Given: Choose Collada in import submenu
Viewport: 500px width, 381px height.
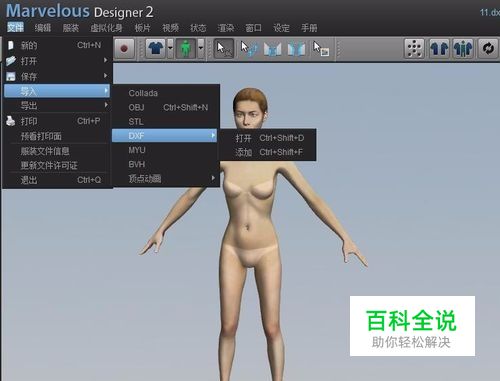Looking at the screenshot, I should (x=165, y=93).
